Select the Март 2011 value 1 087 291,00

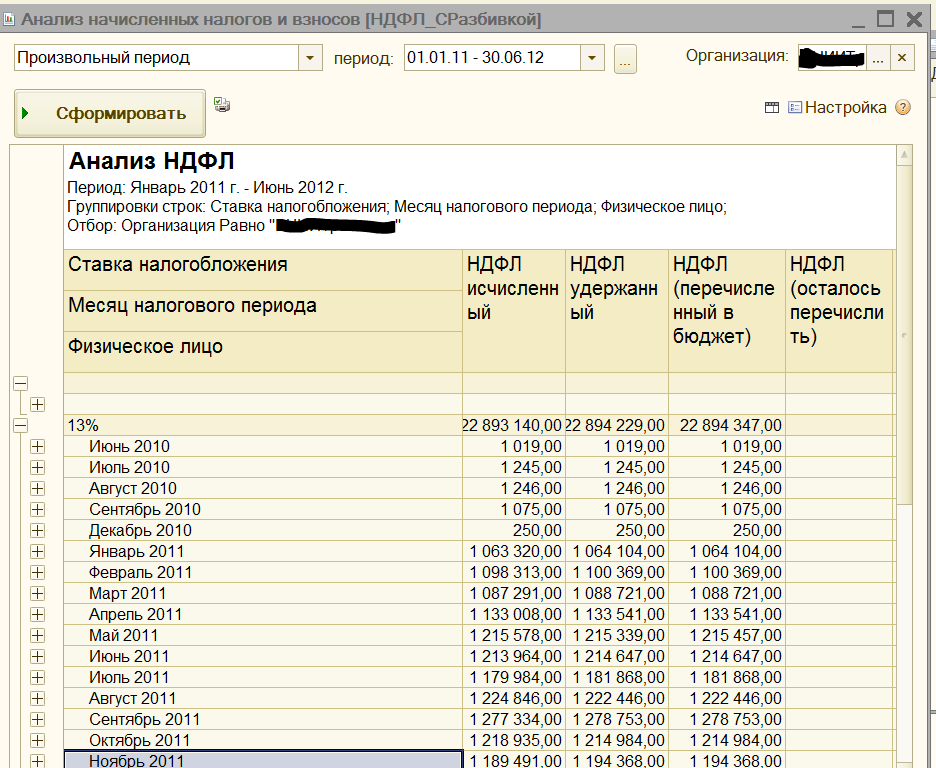click(513, 593)
